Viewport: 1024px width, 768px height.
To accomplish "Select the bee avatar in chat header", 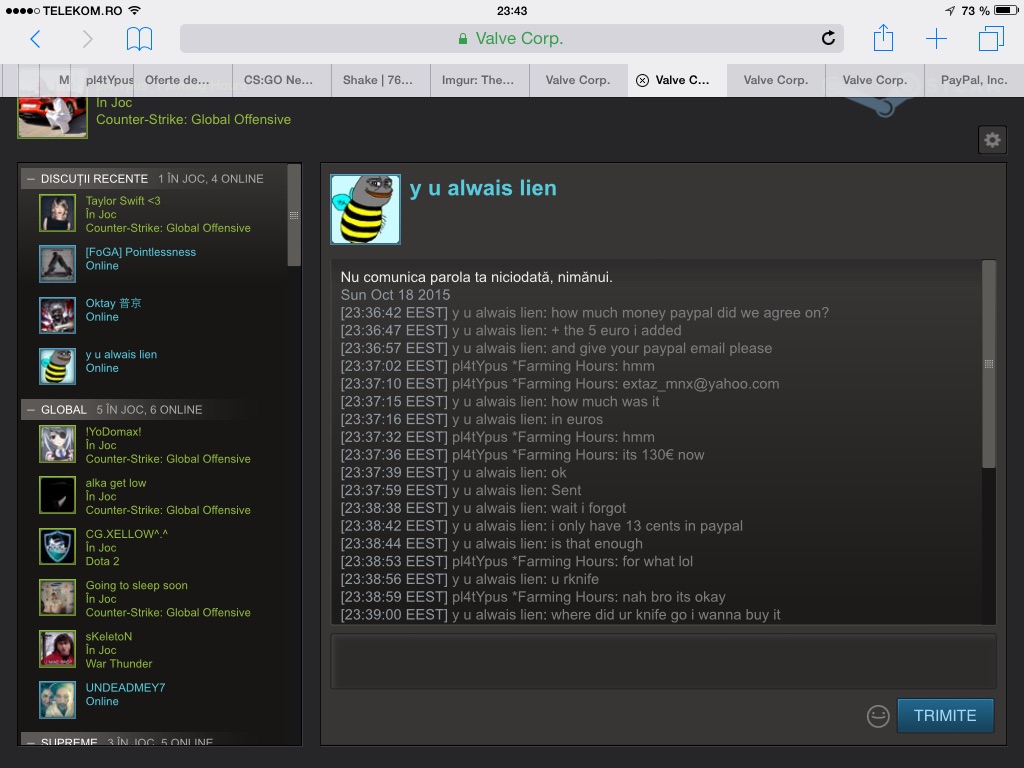I will tap(365, 210).
